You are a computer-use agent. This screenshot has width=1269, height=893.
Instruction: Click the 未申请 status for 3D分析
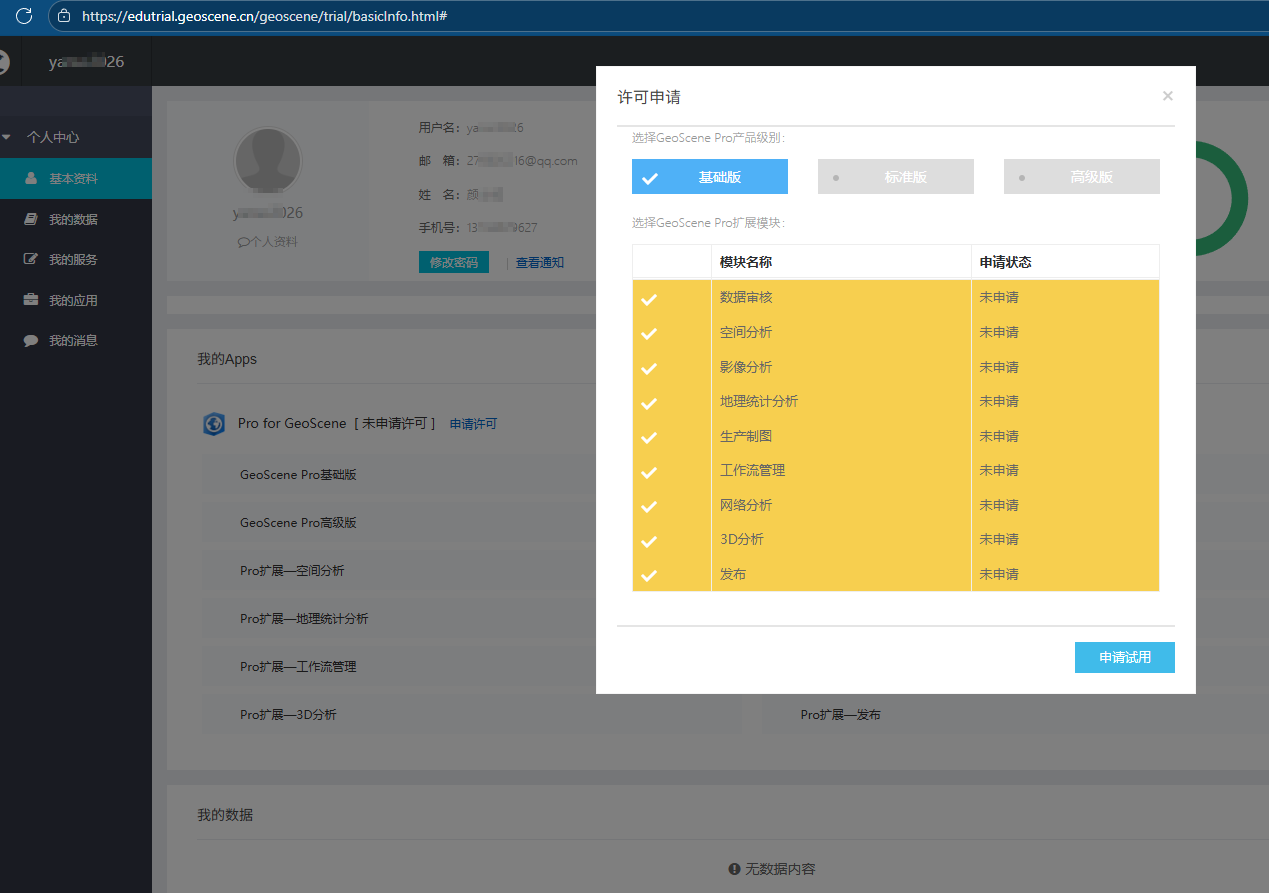coord(999,539)
